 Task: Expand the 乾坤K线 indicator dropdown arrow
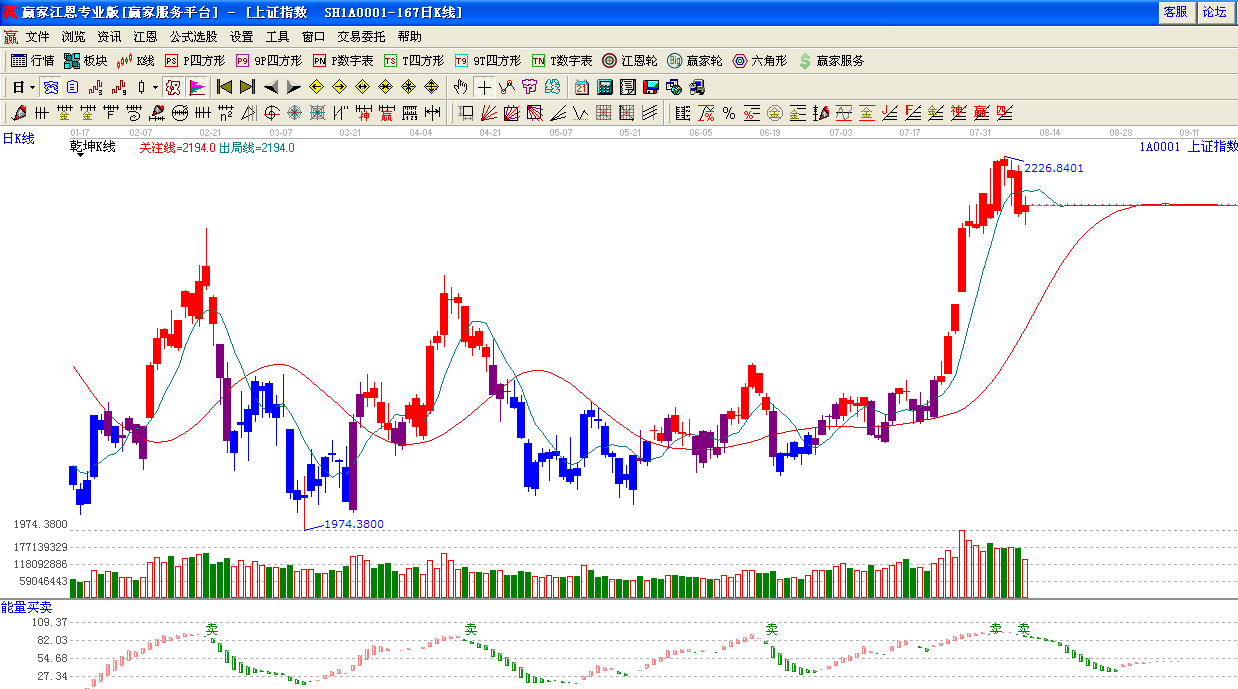pyautogui.click(x=79, y=156)
